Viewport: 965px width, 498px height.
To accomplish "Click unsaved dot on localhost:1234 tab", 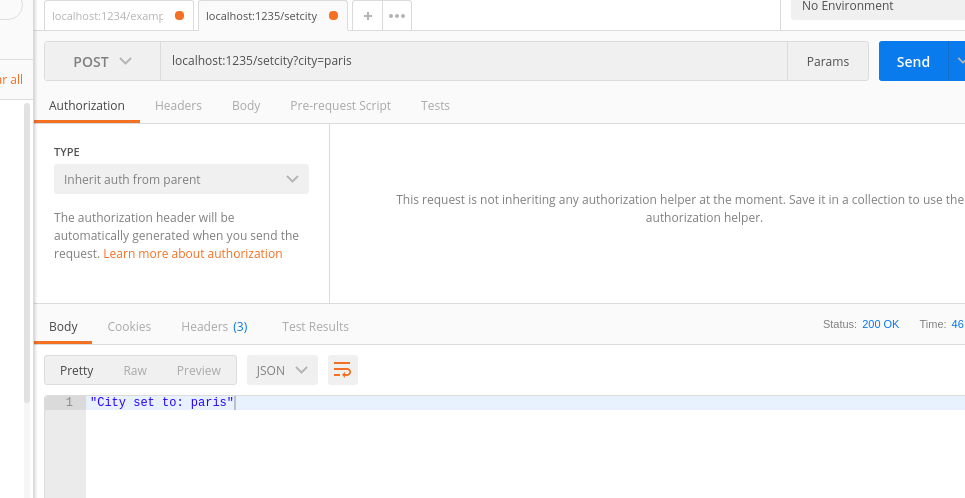I will tap(180, 16).
